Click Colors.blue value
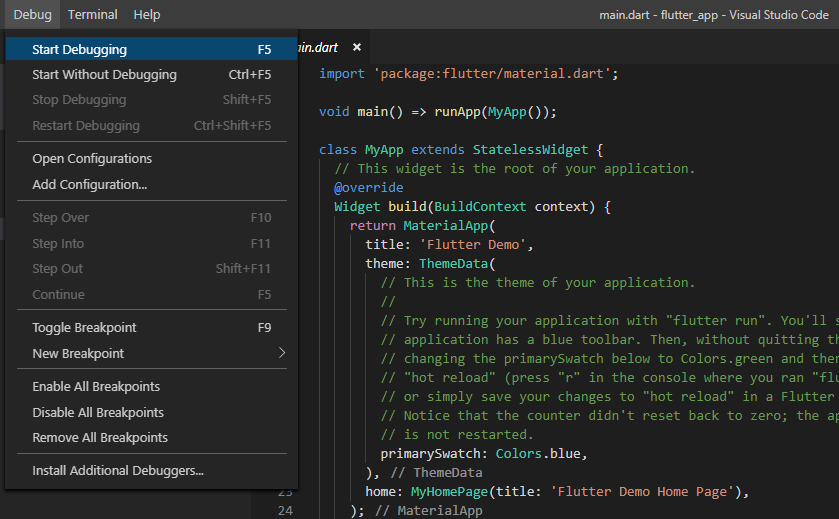Image resolution: width=839 pixels, height=519 pixels. pos(538,454)
